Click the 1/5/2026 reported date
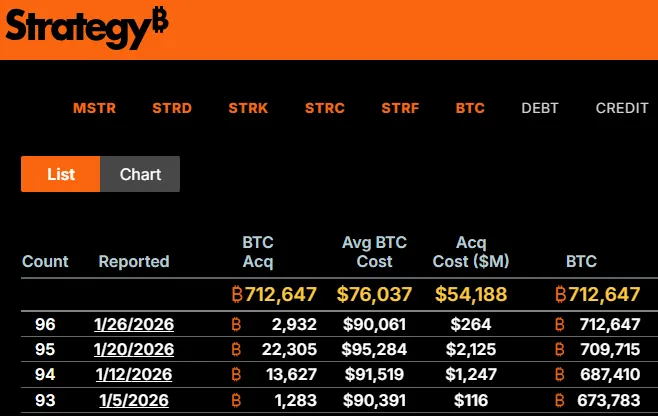This screenshot has width=658, height=416. [x=134, y=399]
